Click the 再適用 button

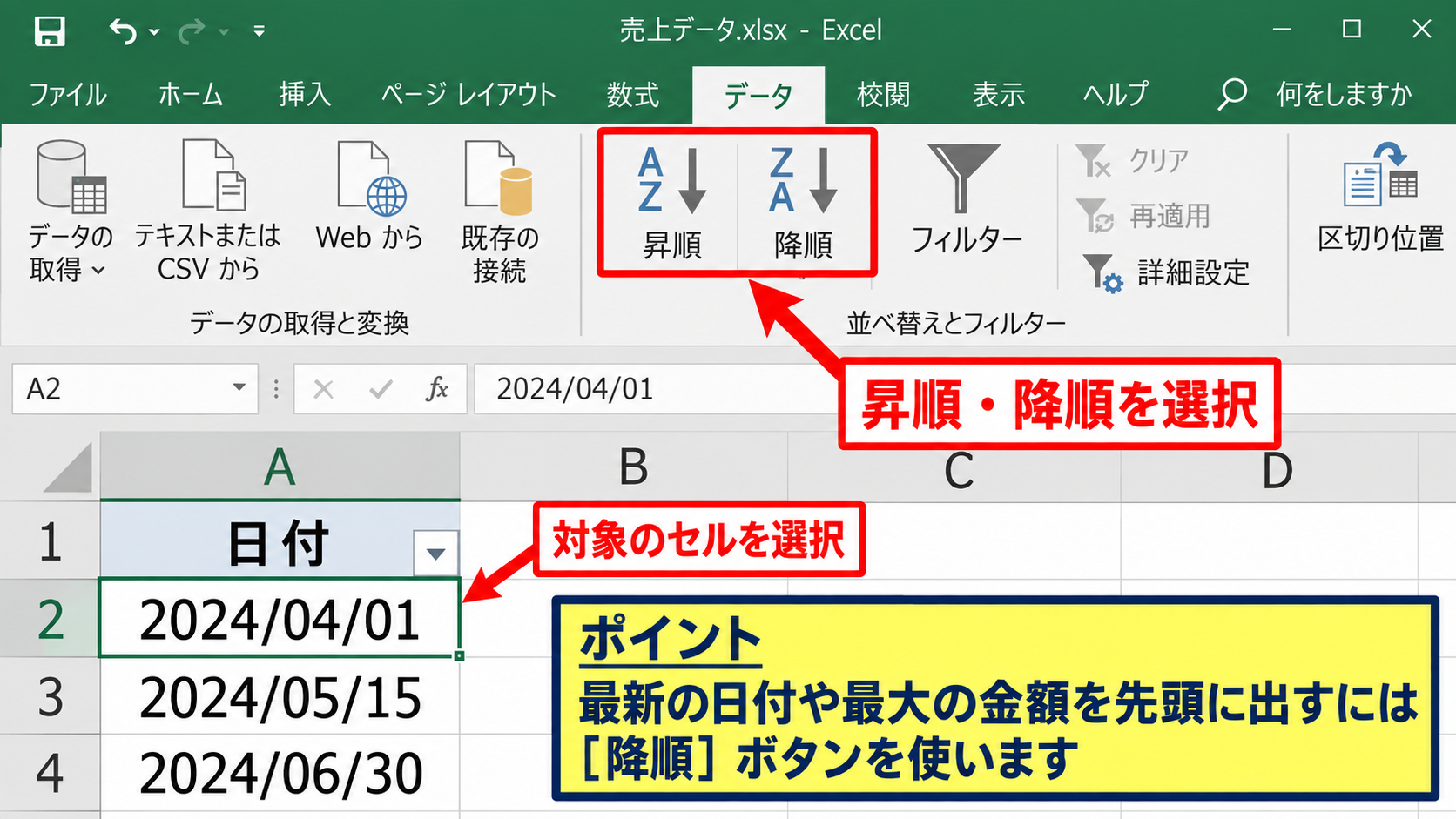(1143, 216)
